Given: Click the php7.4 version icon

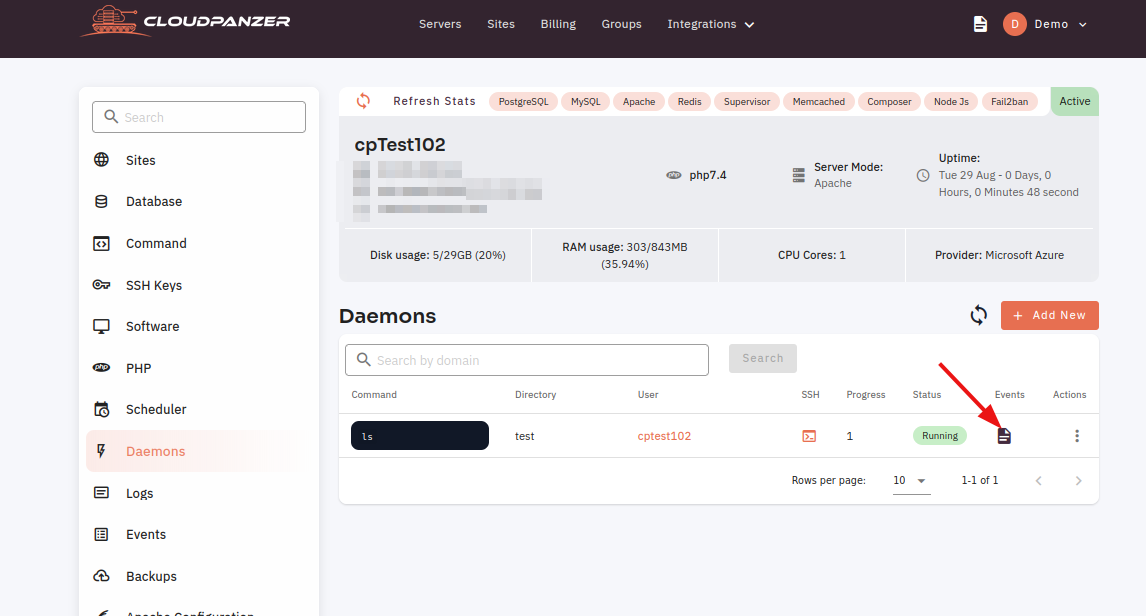Looking at the screenshot, I should [674, 175].
